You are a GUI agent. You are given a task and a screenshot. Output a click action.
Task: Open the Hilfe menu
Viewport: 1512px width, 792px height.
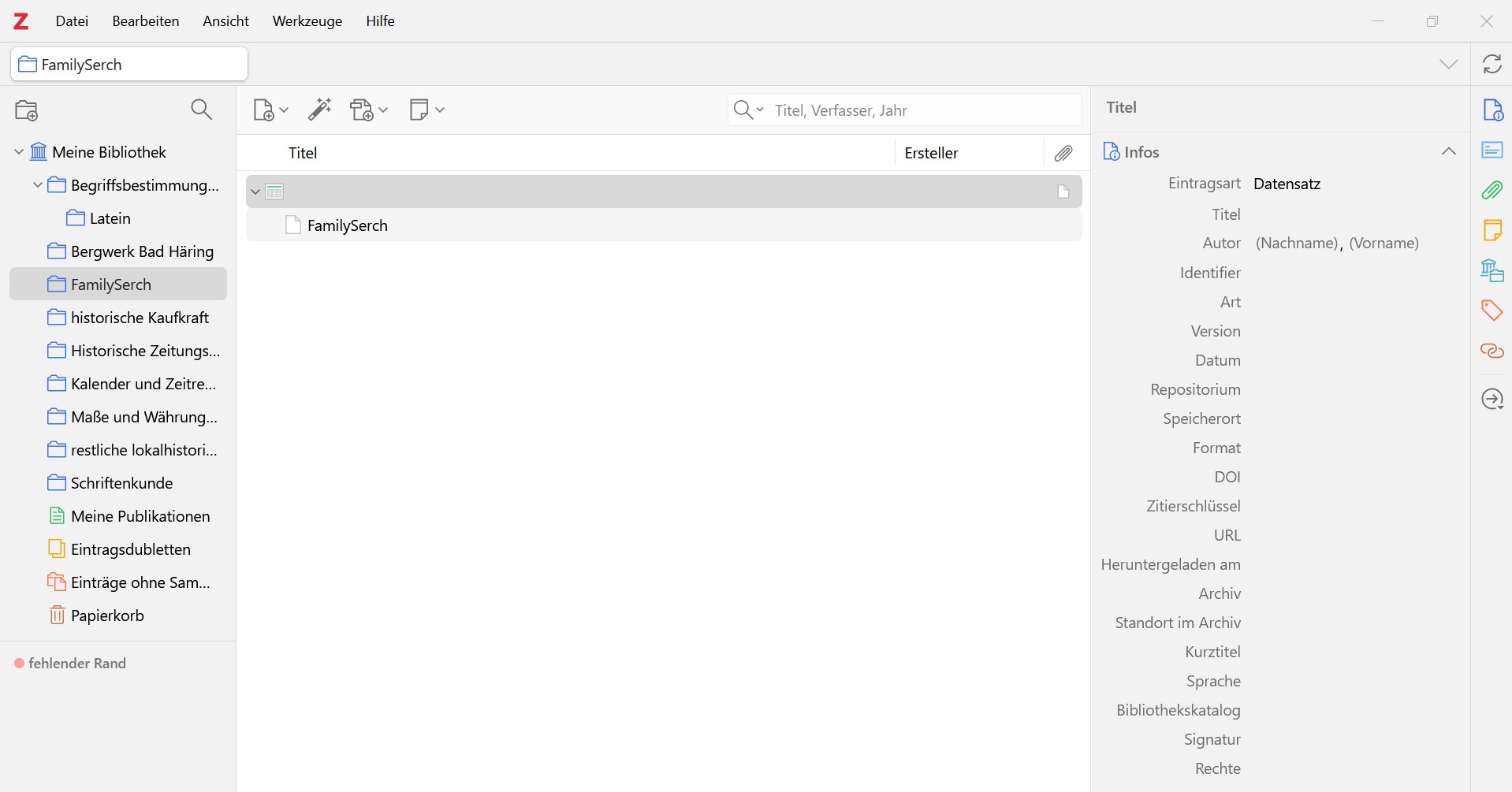[x=380, y=21]
